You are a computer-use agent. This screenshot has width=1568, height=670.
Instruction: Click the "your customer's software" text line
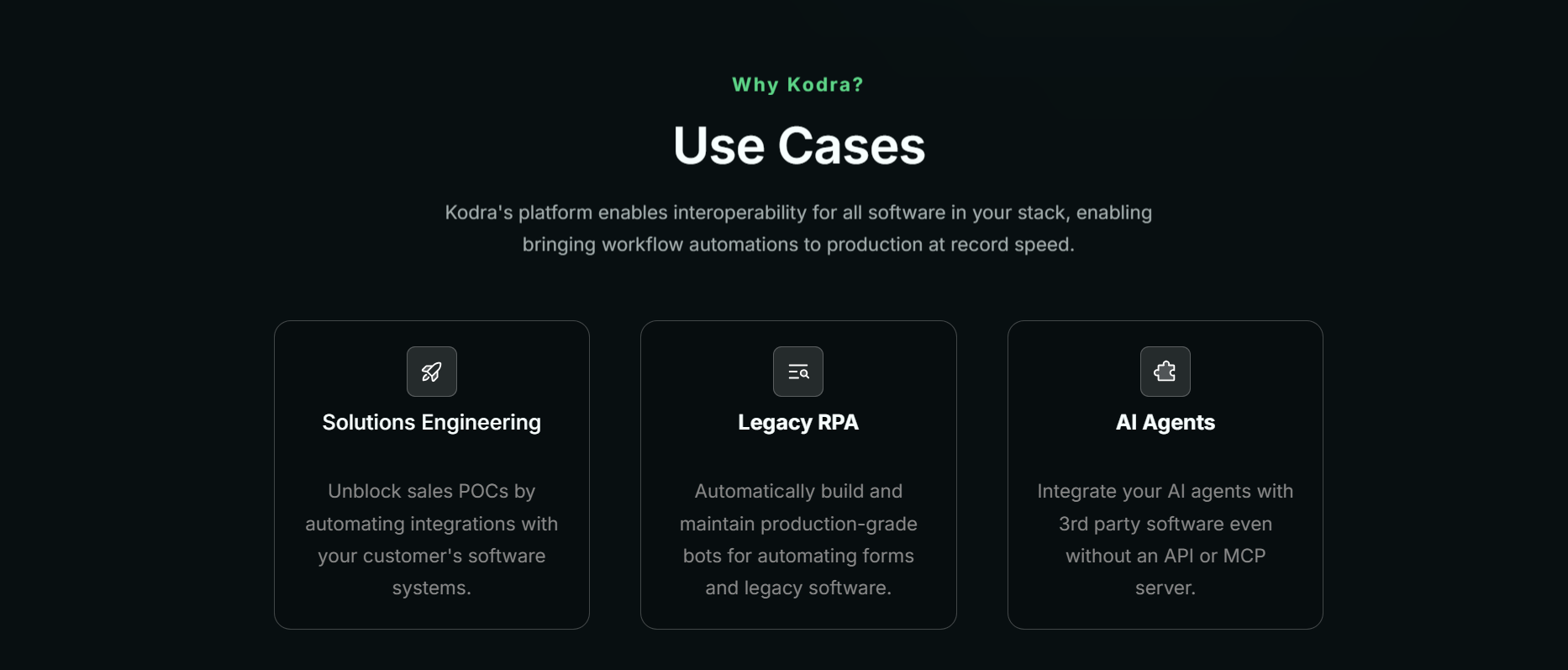point(432,556)
